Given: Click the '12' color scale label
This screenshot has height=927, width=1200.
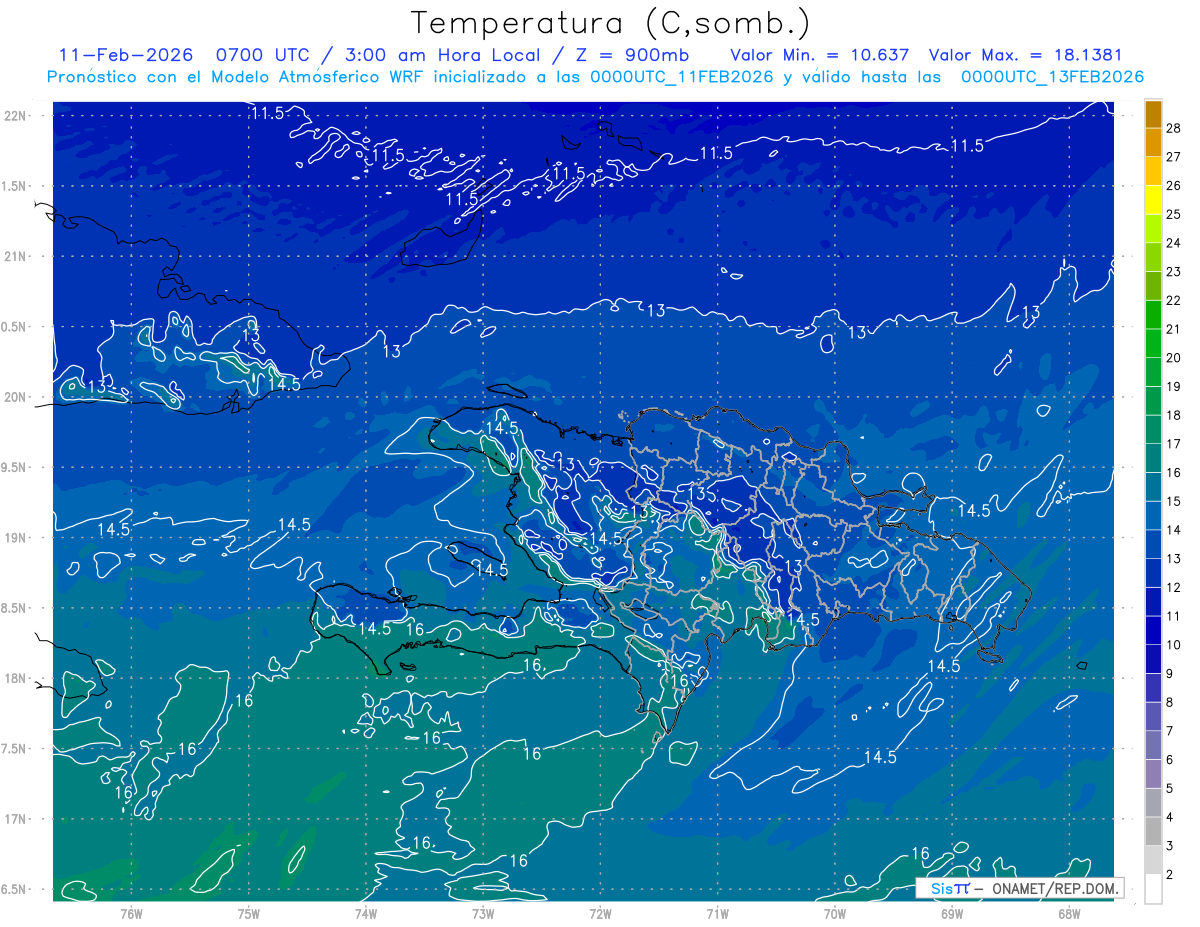Looking at the screenshot, I should [x=1174, y=587].
